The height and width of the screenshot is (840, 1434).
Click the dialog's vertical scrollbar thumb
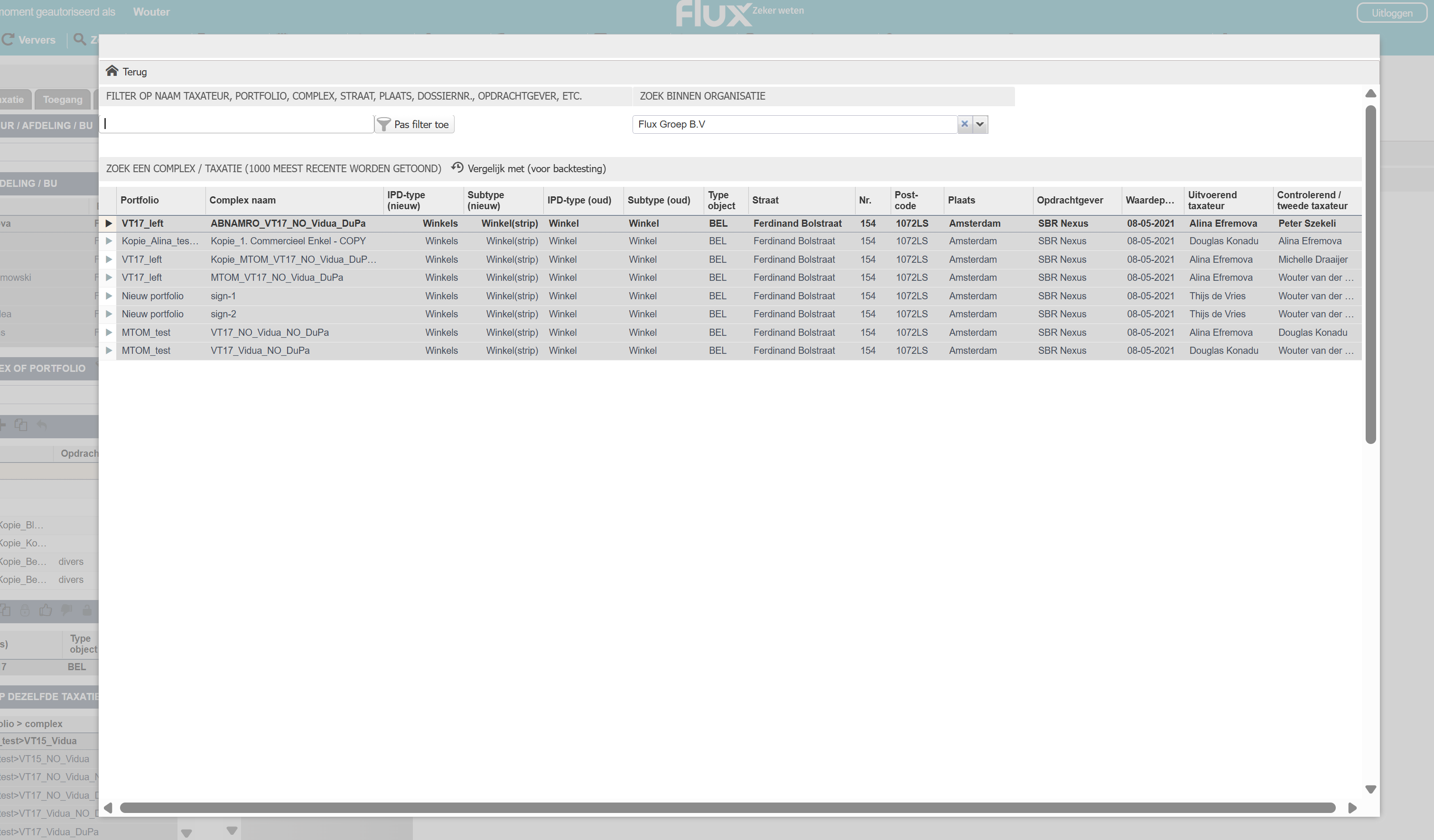click(x=1371, y=274)
